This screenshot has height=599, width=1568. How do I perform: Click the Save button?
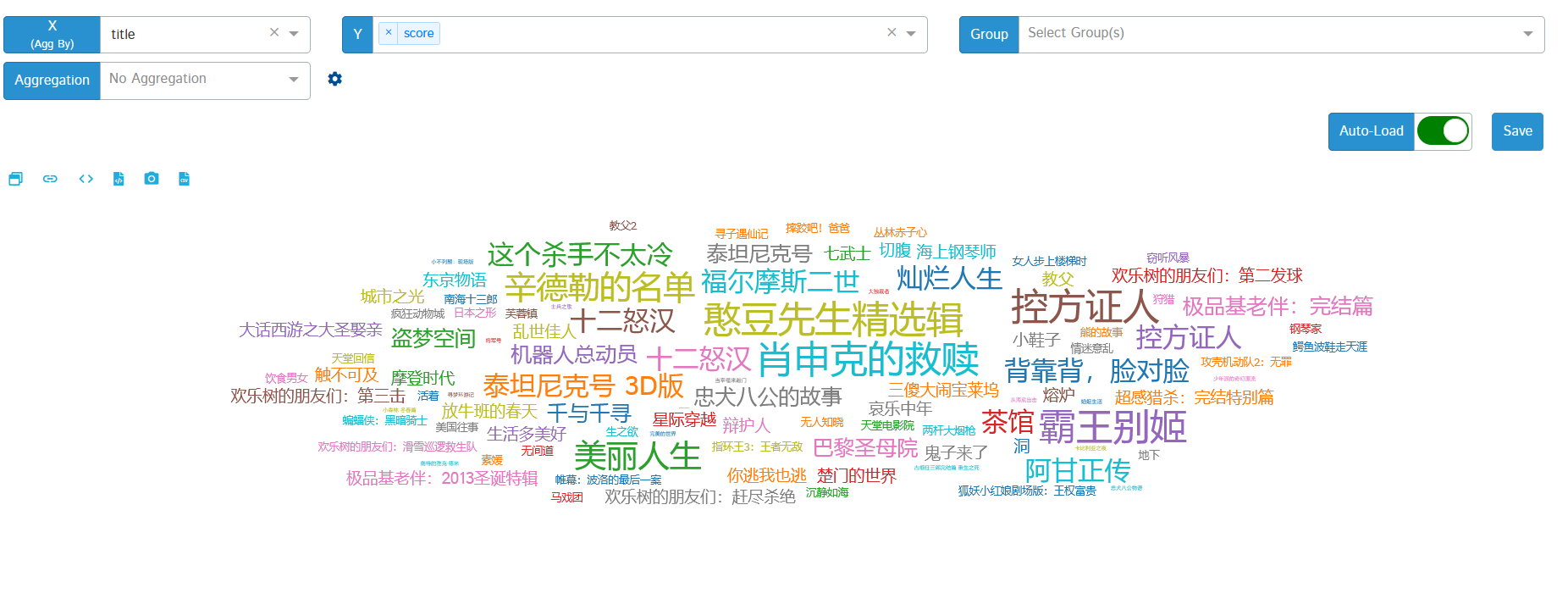point(1517,131)
